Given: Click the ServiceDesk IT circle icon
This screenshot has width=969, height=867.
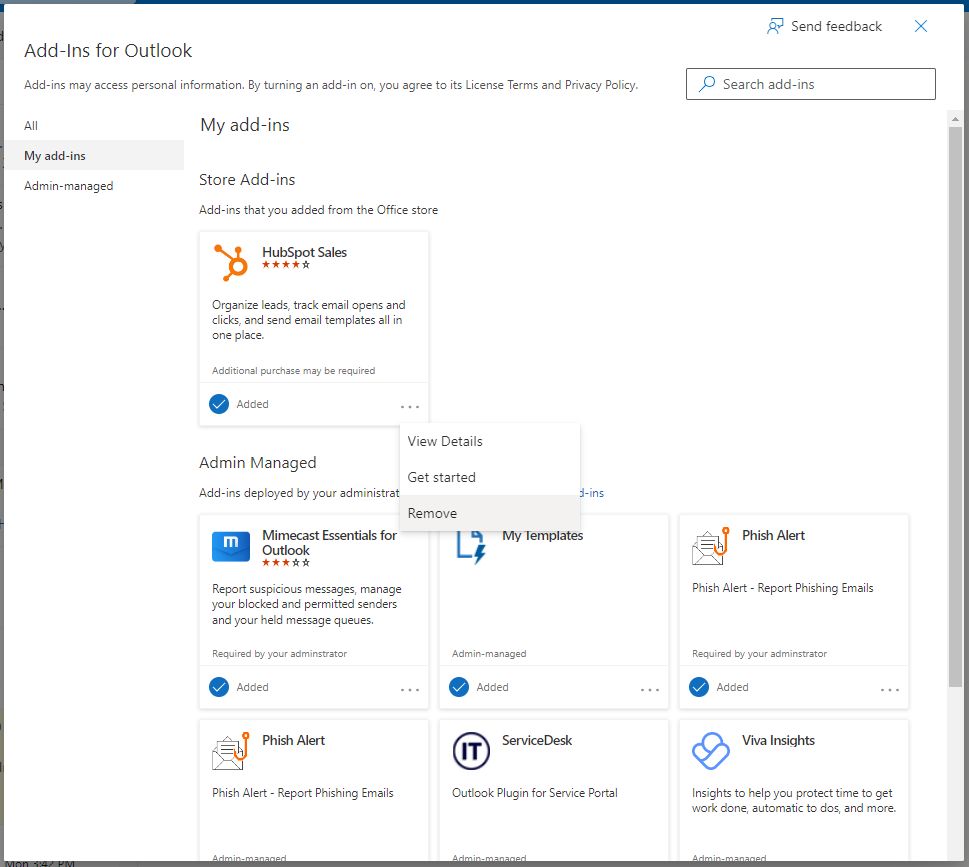Looking at the screenshot, I should pyautogui.click(x=471, y=751).
